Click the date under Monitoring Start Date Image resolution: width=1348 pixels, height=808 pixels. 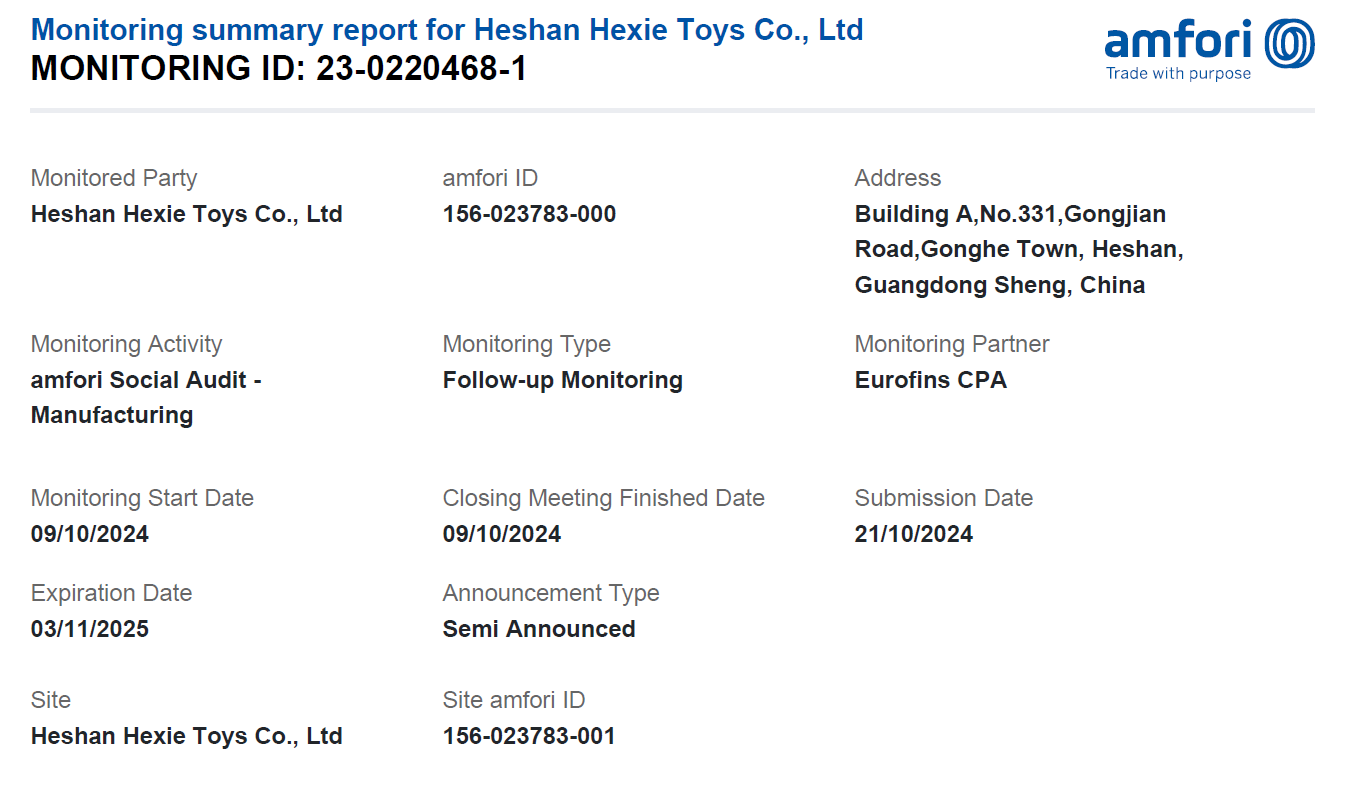pos(90,534)
